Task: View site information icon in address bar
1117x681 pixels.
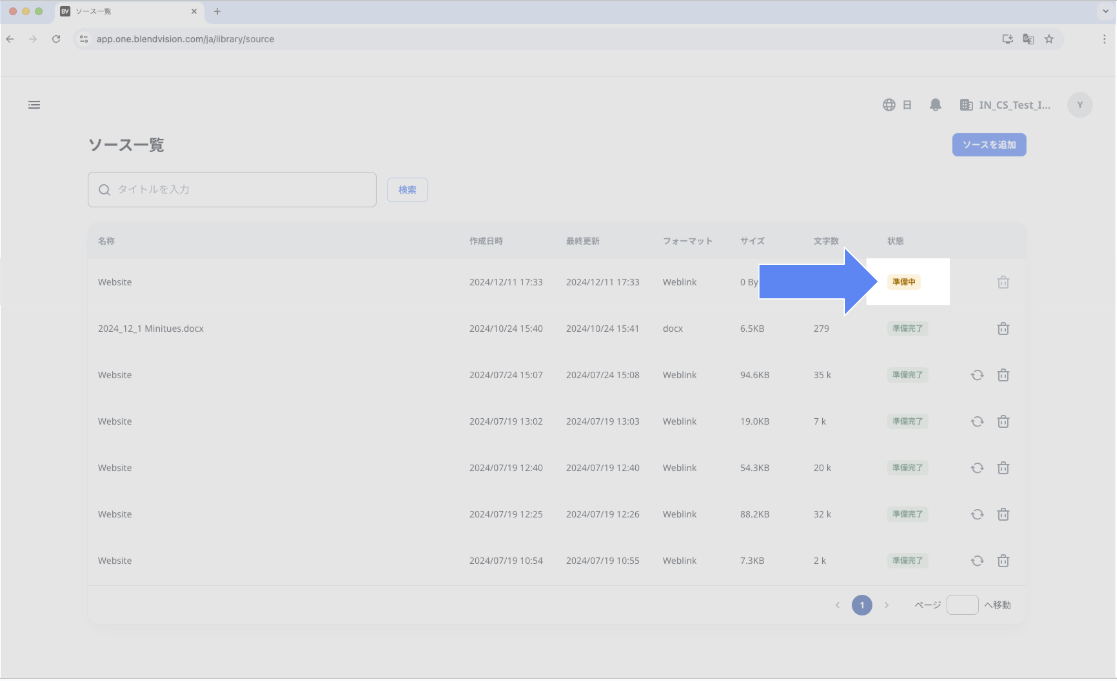Action: [84, 39]
